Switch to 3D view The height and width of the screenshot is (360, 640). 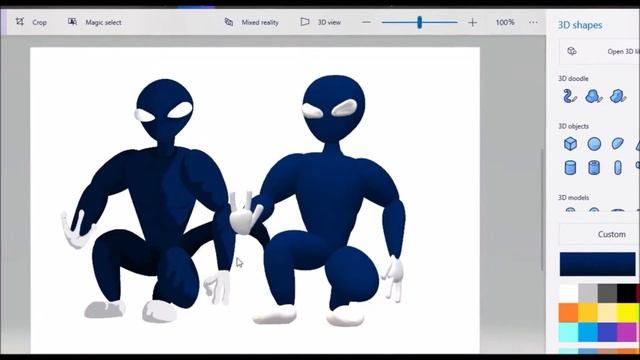320,22
